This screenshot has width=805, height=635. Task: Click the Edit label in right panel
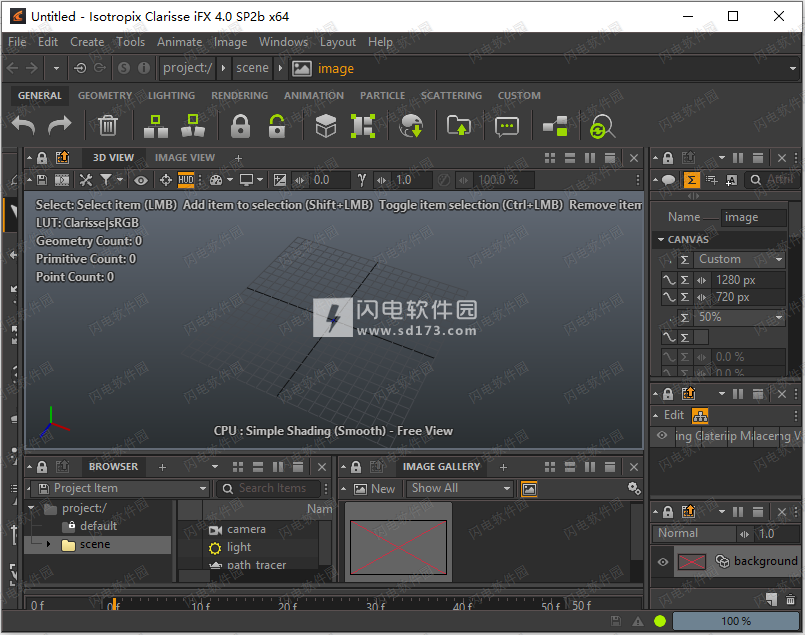pyautogui.click(x=674, y=415)
